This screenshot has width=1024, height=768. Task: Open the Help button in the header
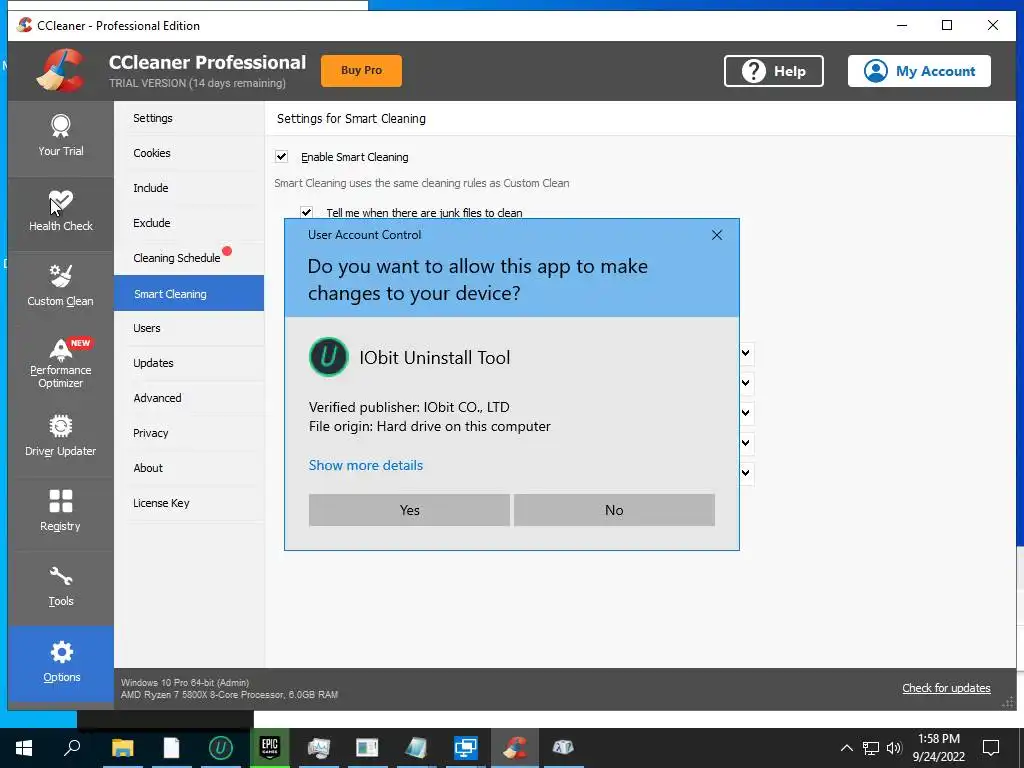[x=773, y=71]
